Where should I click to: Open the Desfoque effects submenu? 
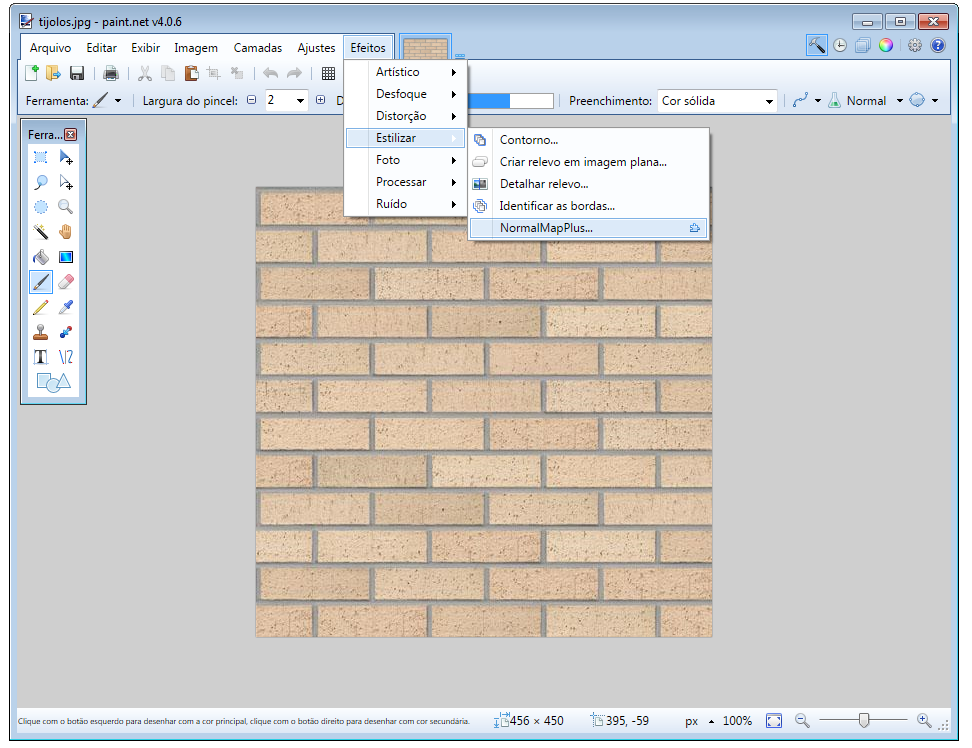coord(402,94)
